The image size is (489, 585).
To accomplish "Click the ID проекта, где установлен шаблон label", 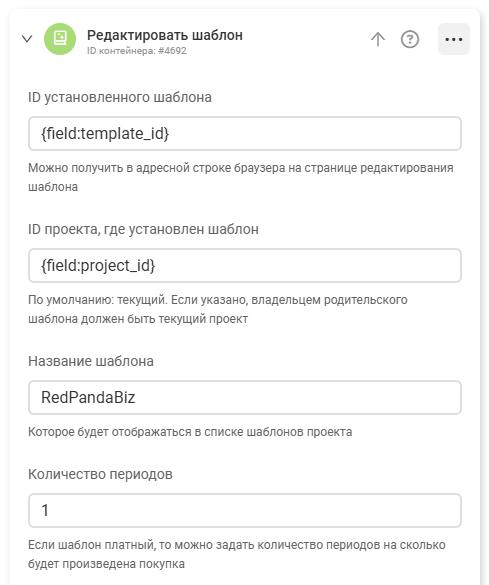I will pyautogui.click(x=143, y=229).
